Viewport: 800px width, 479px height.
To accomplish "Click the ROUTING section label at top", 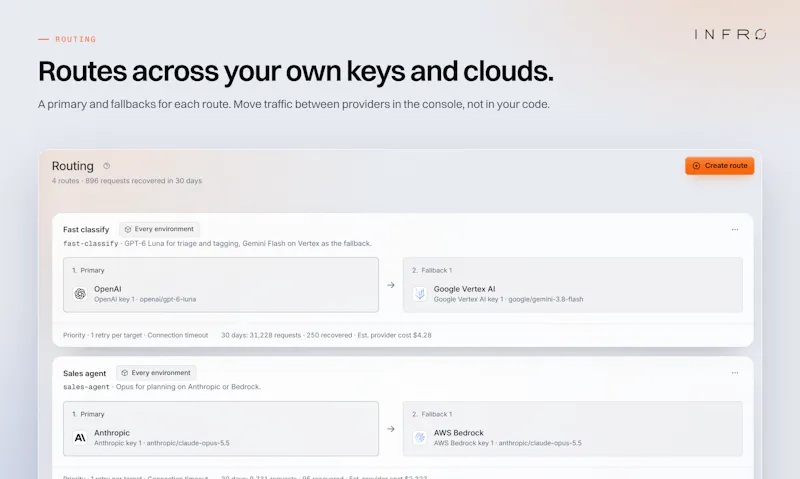I will (76, 39).
